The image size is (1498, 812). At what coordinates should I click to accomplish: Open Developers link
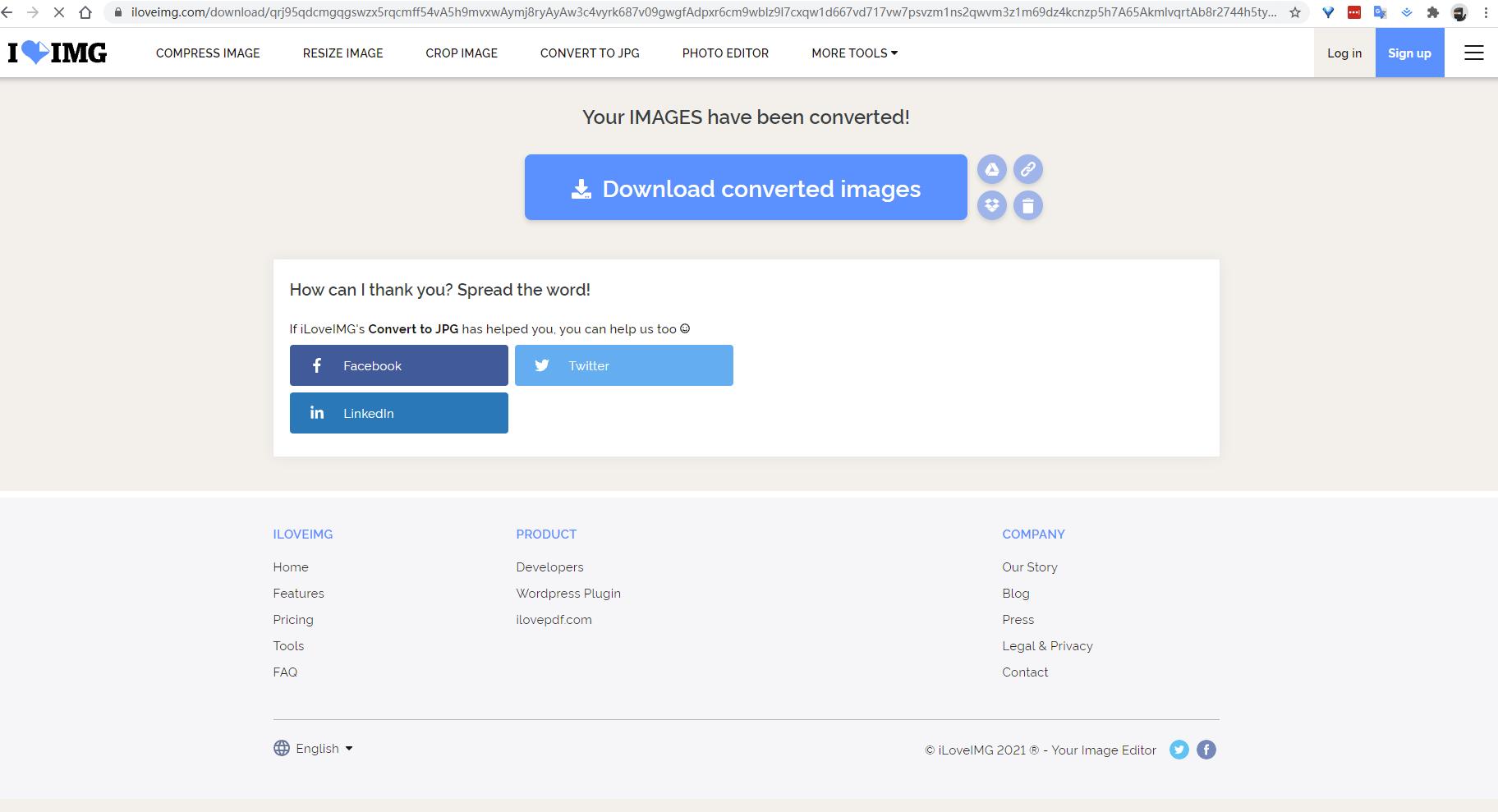[549, 567]
